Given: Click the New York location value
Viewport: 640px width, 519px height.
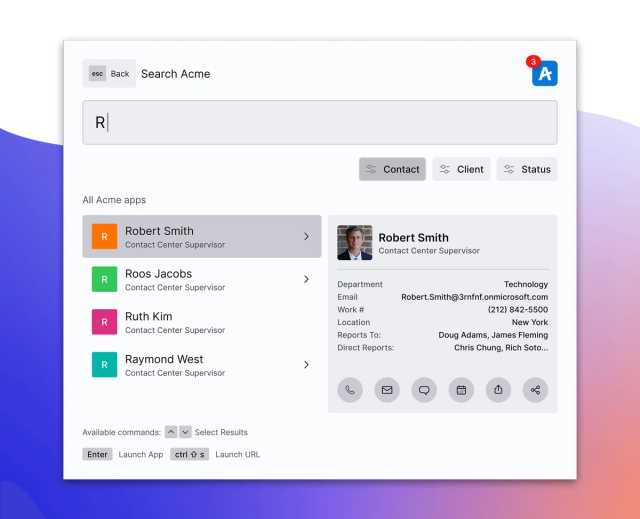Looking at the screenshot, I should pos(530,322).
